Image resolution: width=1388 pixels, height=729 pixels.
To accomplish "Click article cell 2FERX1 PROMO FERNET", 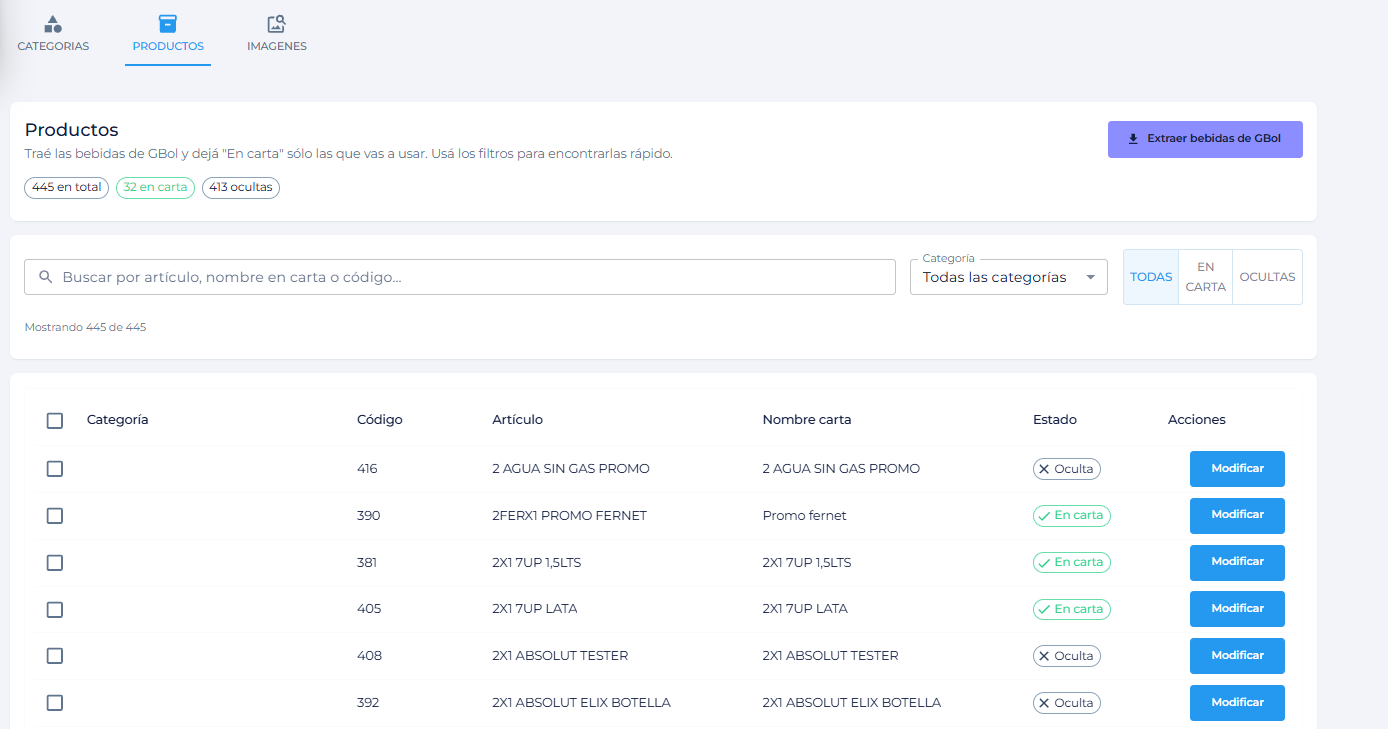I will click(570, 516).
